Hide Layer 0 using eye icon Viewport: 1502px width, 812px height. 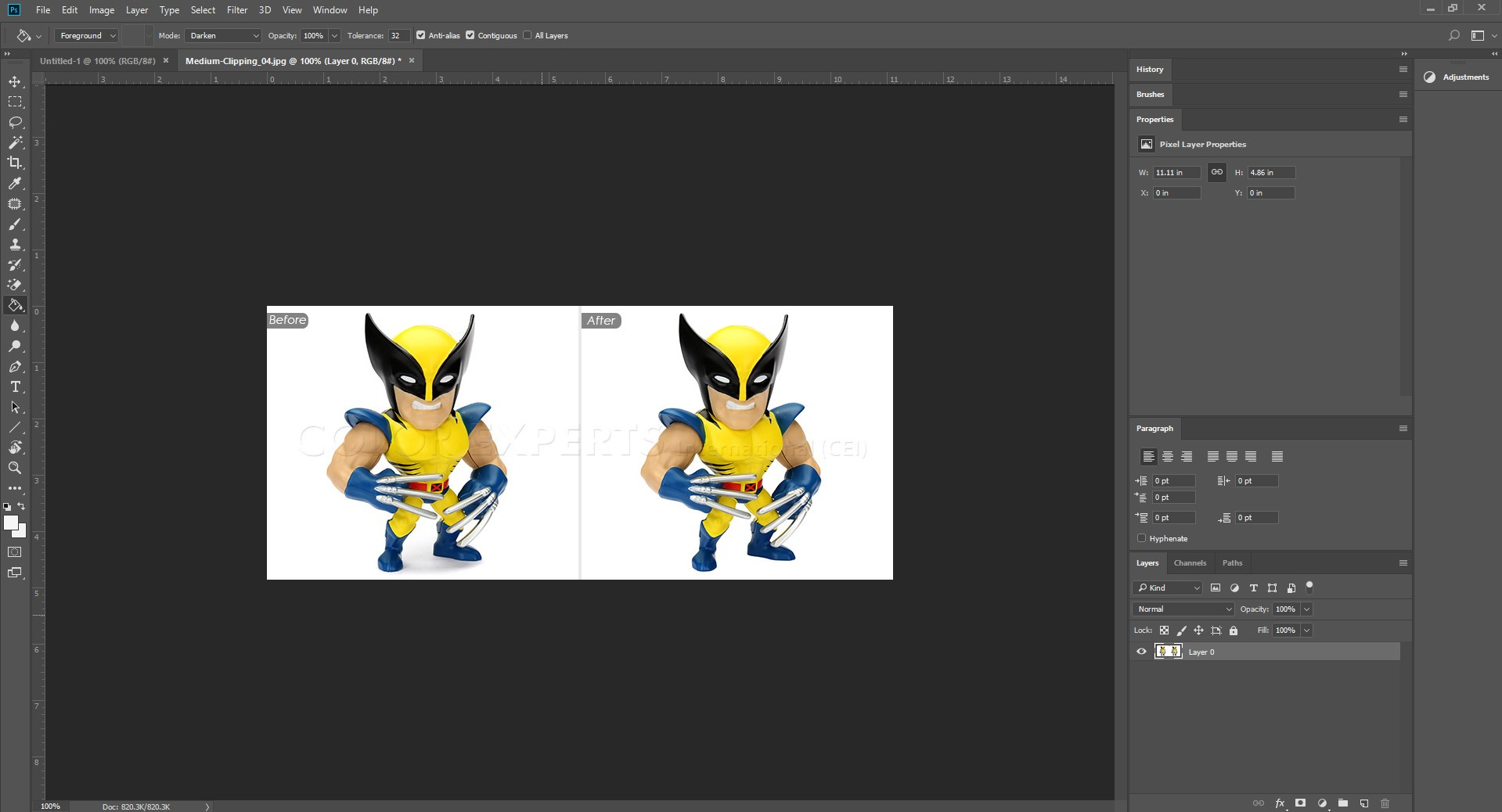(1141, 652)
